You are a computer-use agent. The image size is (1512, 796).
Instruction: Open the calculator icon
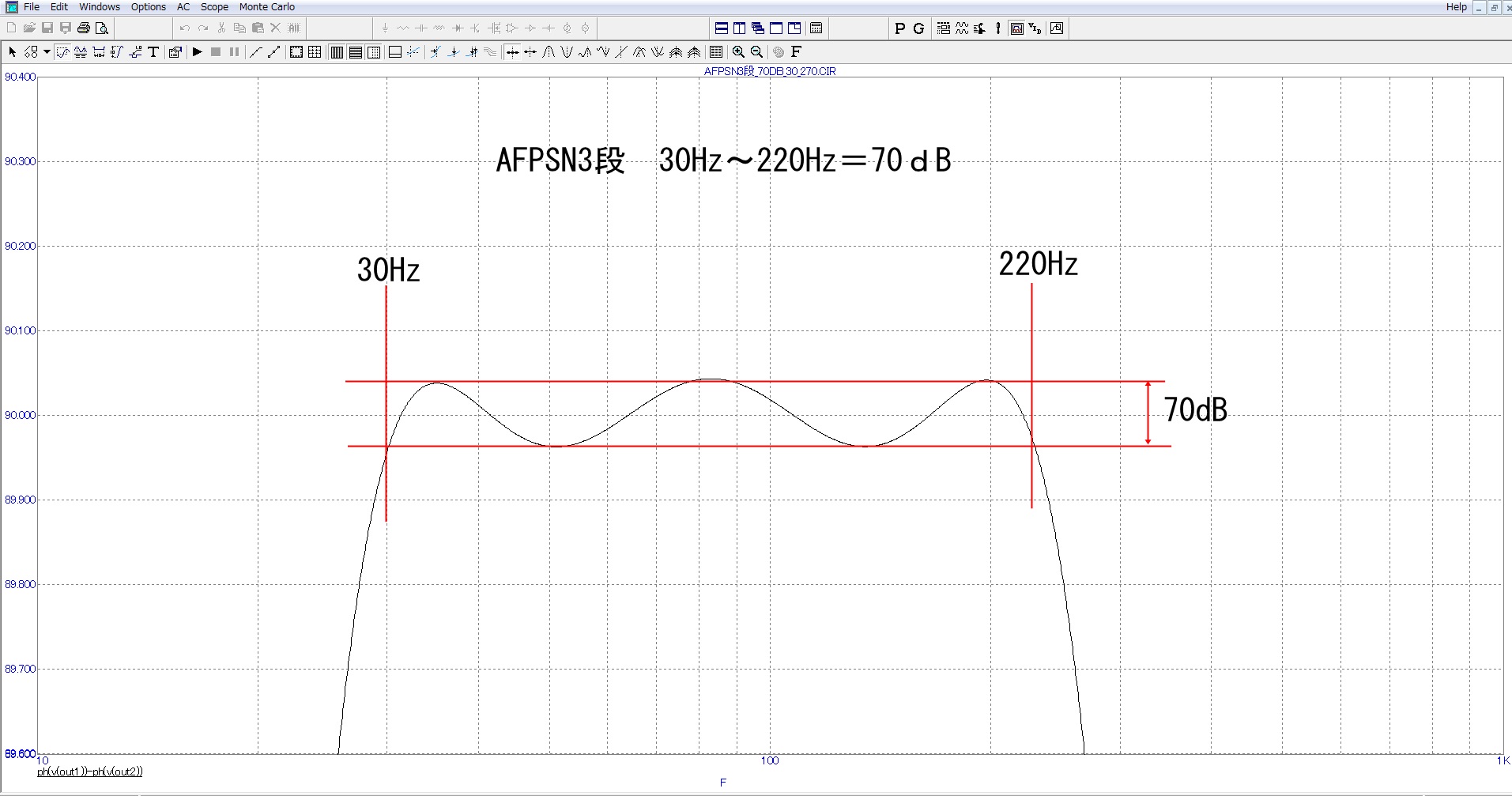[816, 28]
